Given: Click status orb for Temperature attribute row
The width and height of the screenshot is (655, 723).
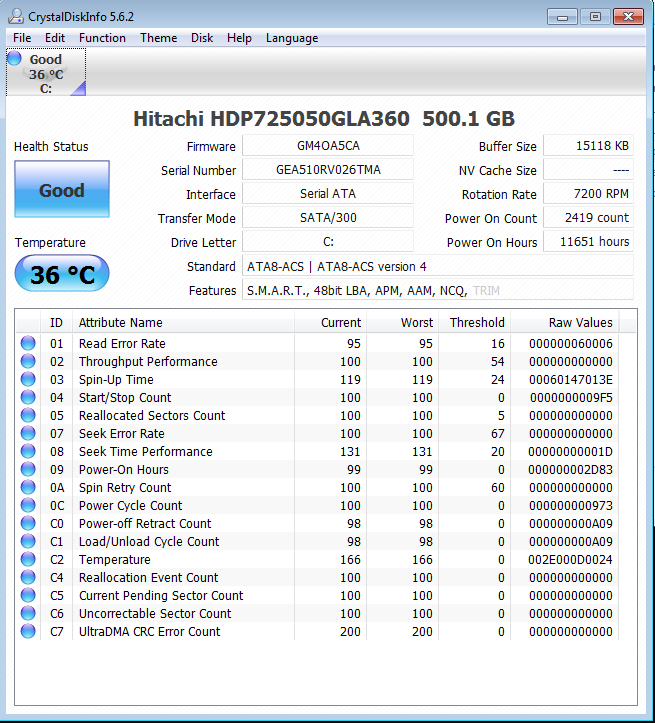Looking at the screenshot, I should point(28,559).
